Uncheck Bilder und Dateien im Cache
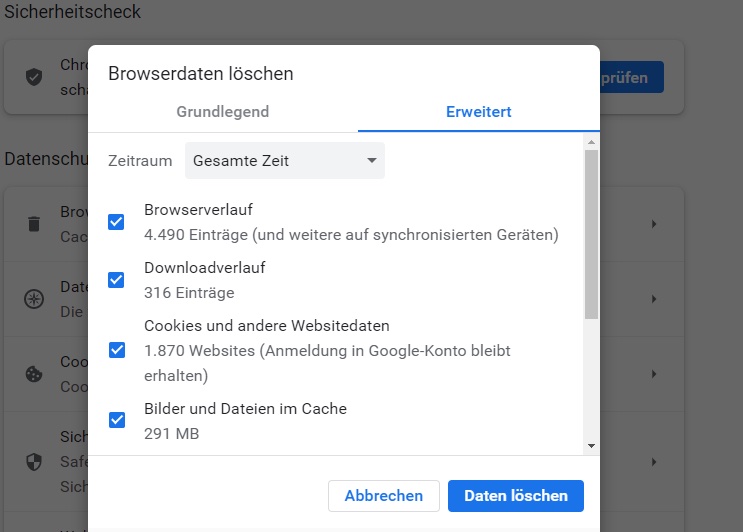 coord(116,420)
